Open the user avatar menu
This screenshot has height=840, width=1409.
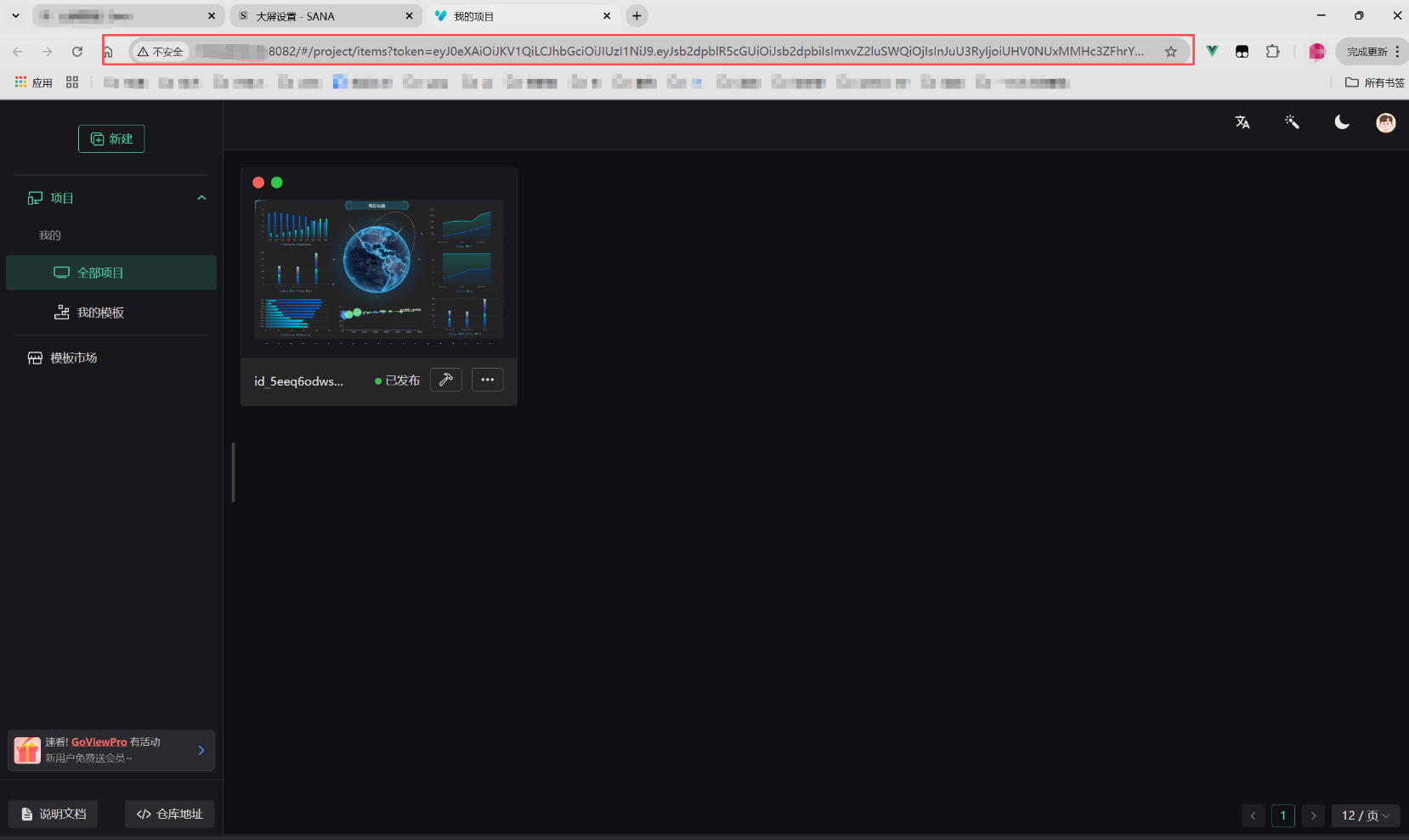point(1385,123)
